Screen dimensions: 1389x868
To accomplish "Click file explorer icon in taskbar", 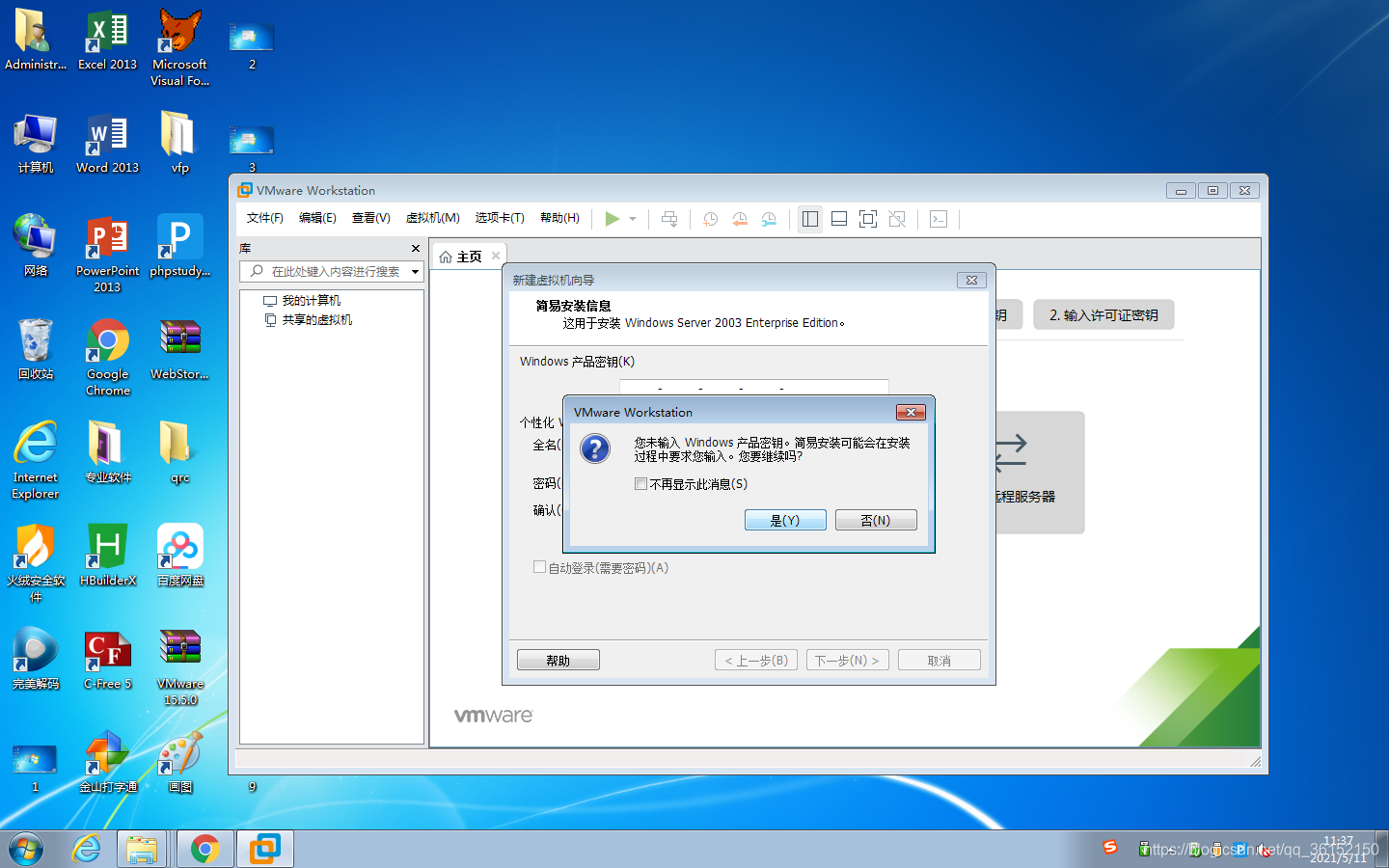I will [143, 849].
